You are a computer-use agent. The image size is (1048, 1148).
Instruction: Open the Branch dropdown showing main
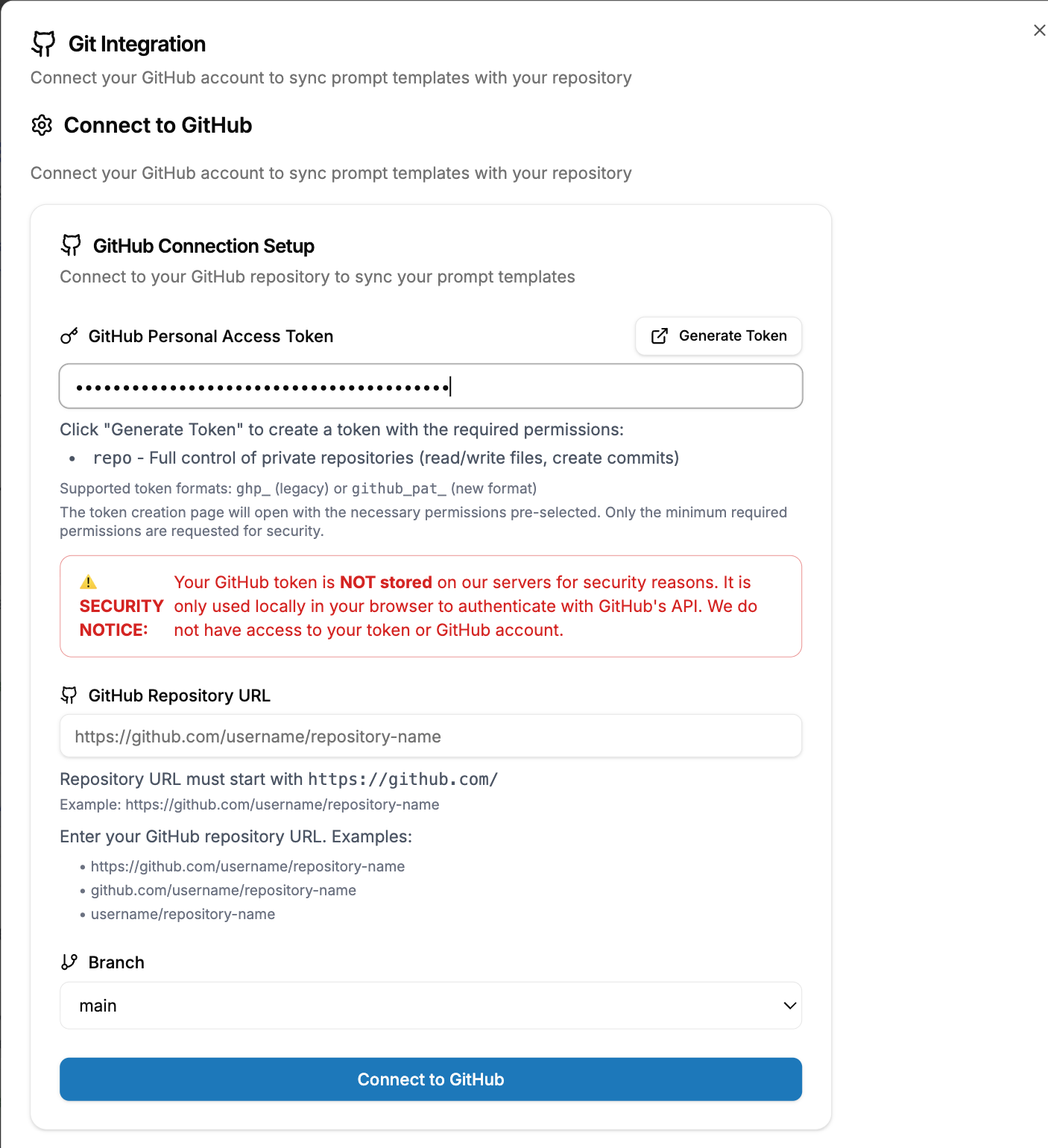[430, 1006]
